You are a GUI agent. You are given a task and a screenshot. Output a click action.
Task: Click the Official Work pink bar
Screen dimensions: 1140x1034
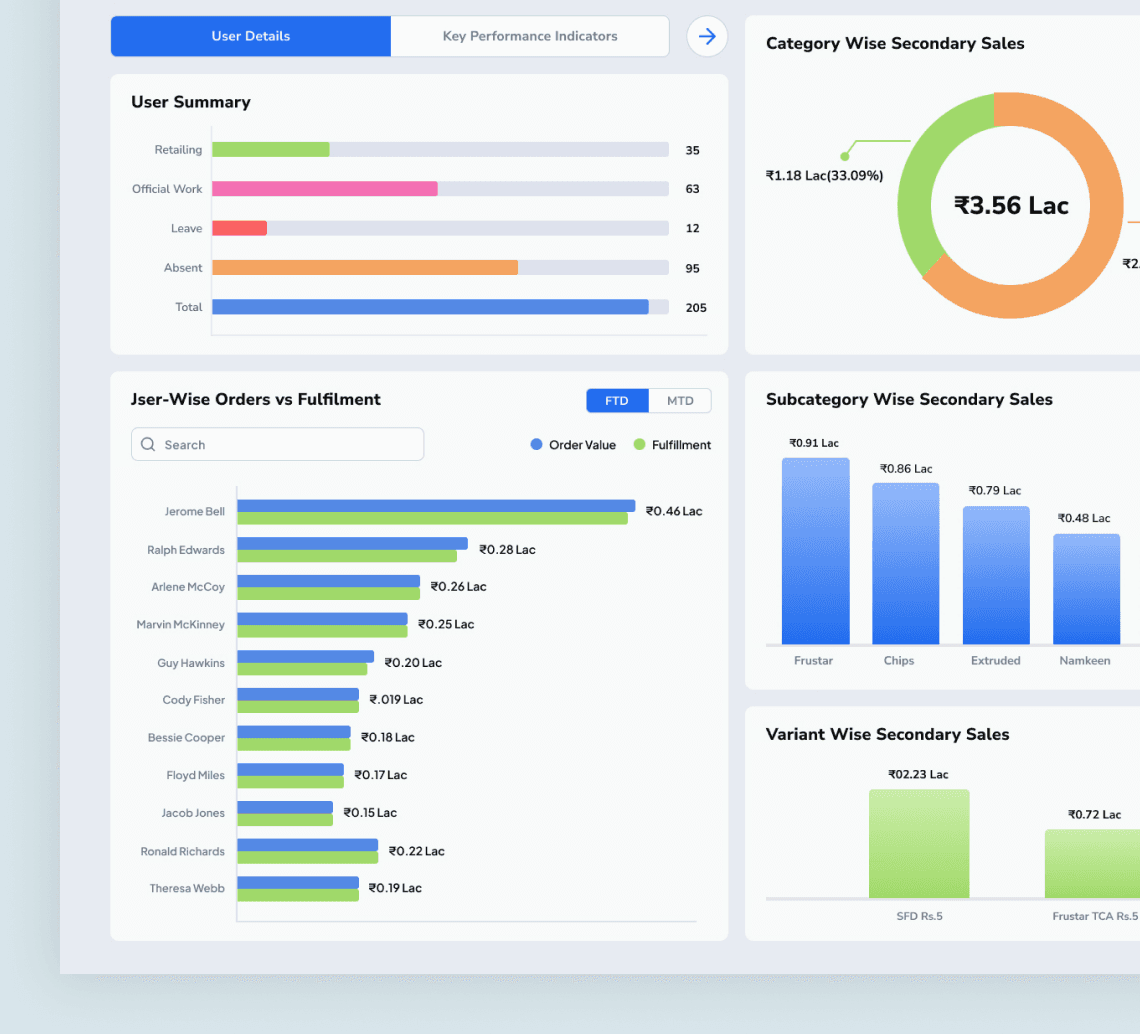point(325,189)
